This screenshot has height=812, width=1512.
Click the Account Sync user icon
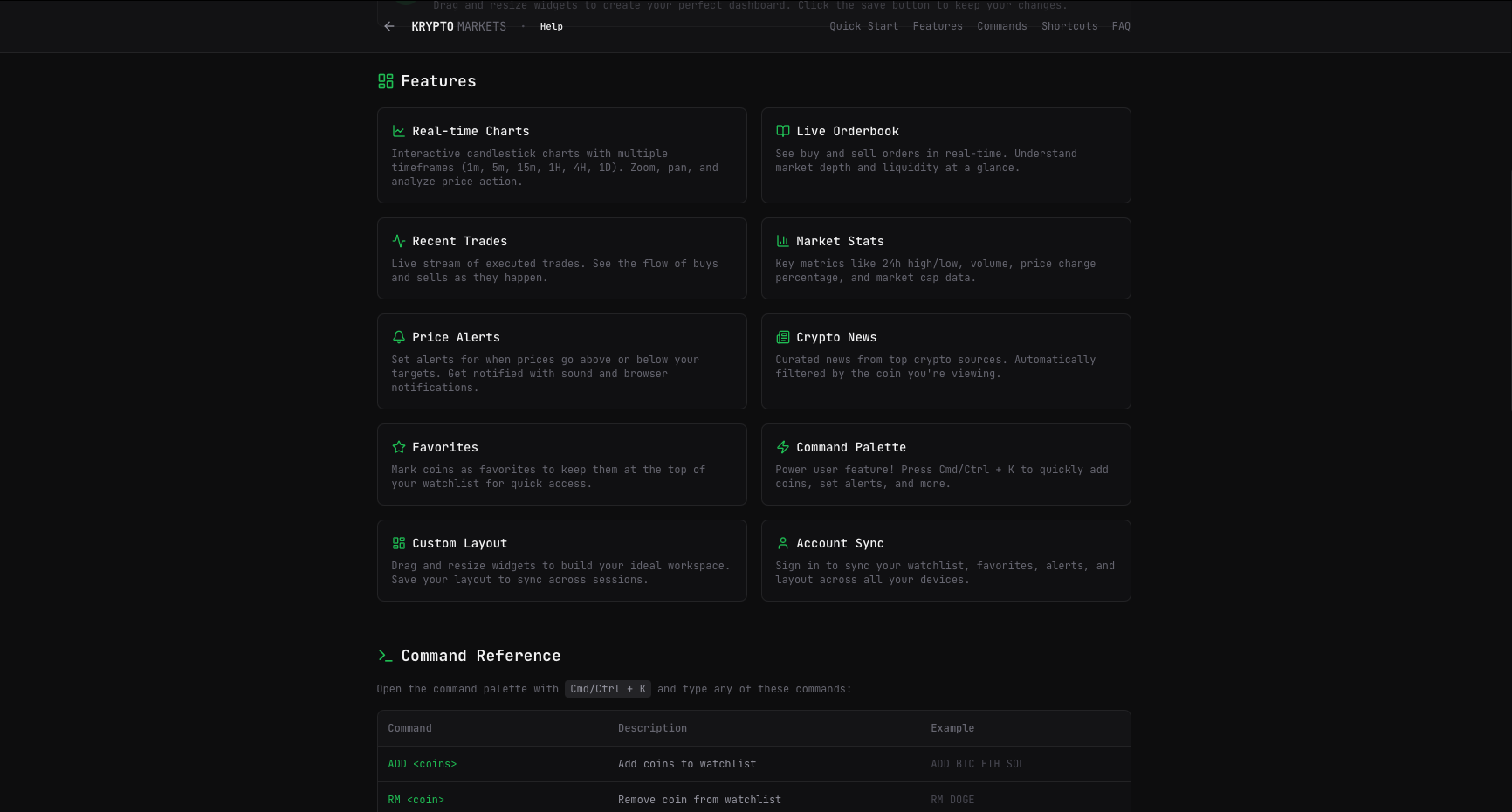point(783,543)
